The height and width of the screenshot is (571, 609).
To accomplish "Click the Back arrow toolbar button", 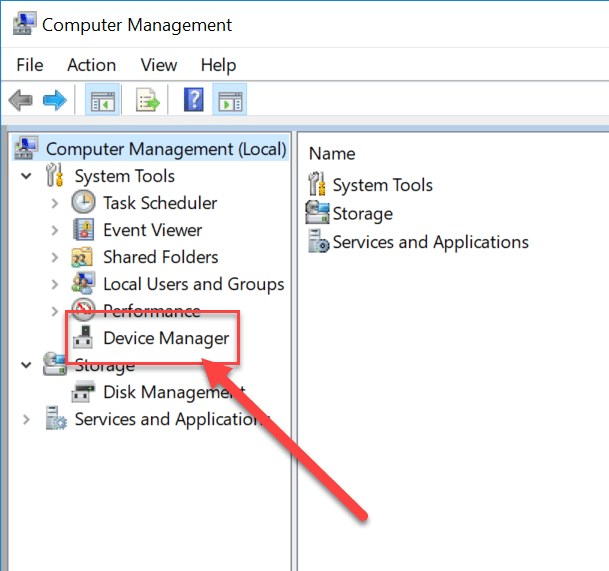I will coord(20,100).
